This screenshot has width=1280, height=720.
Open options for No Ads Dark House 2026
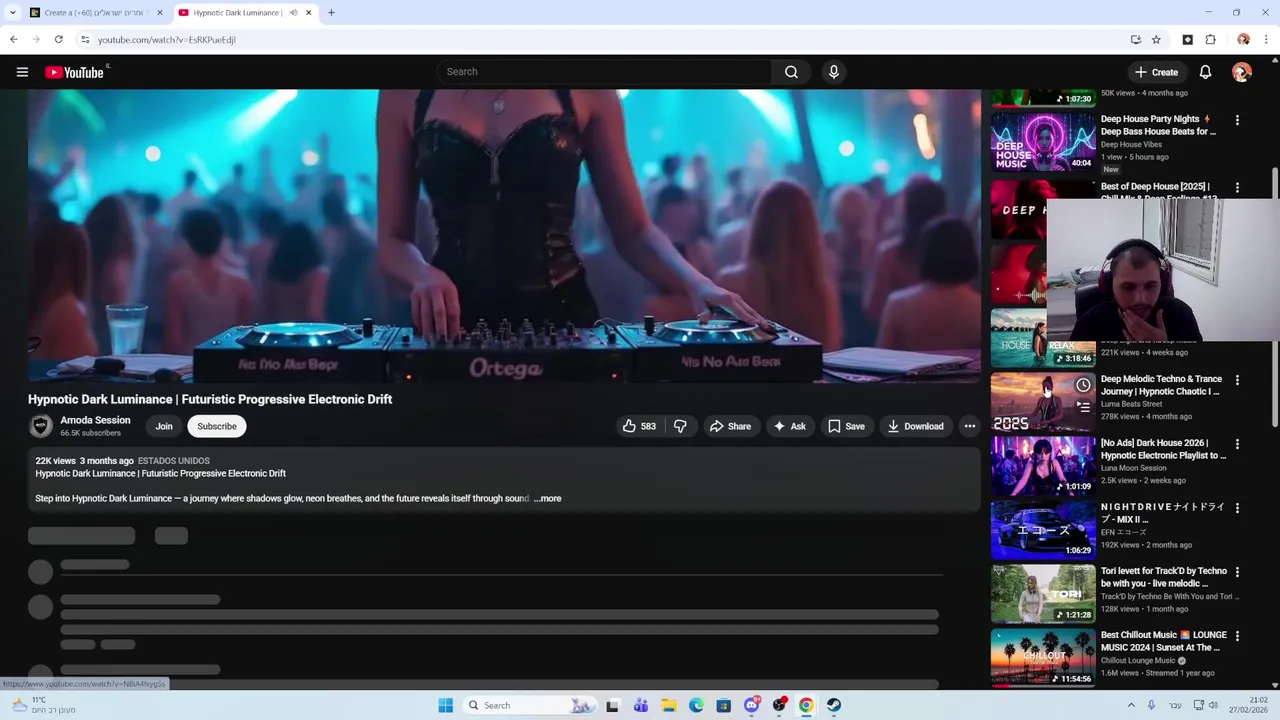coord(1237,444)
